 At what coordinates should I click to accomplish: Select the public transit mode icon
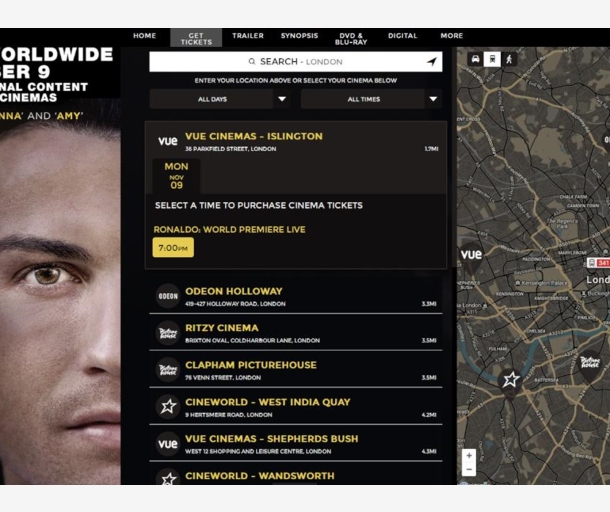[492, 59]
